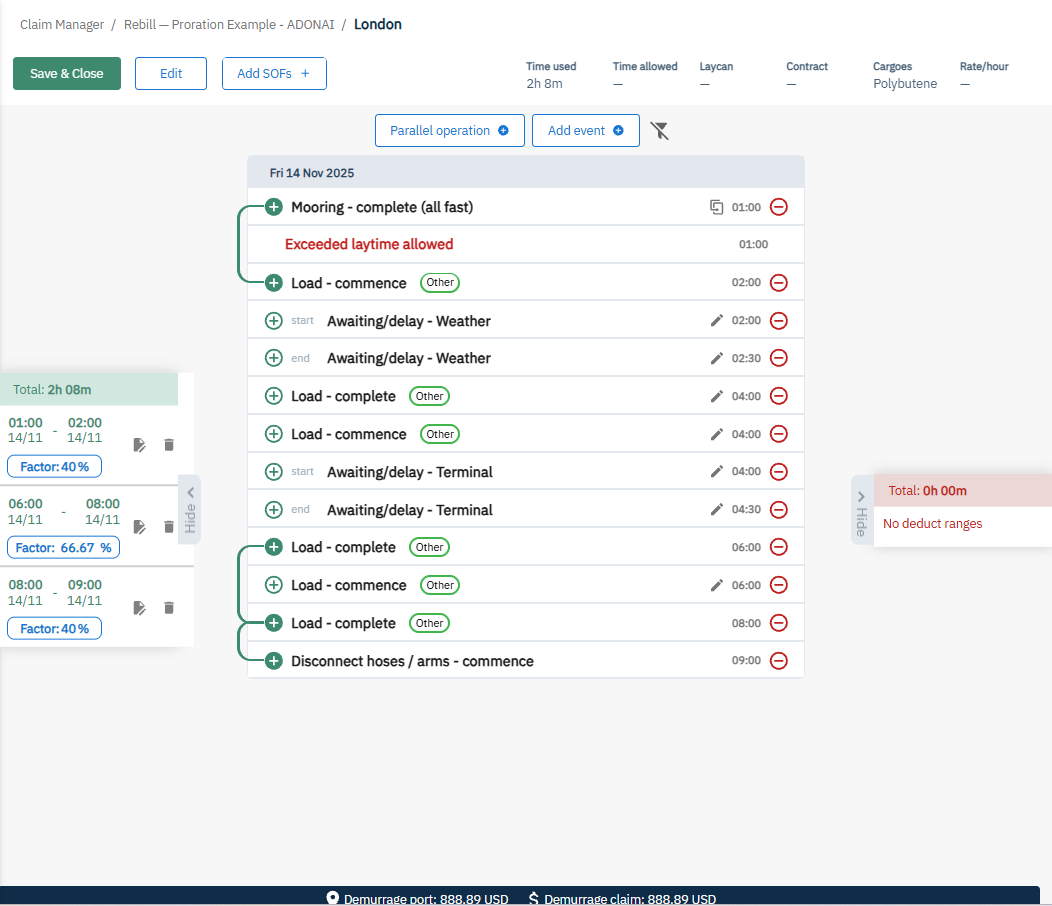Remove the Disconnect hoses / arms - commence event

pyautogui.click(x=778, y=660)
